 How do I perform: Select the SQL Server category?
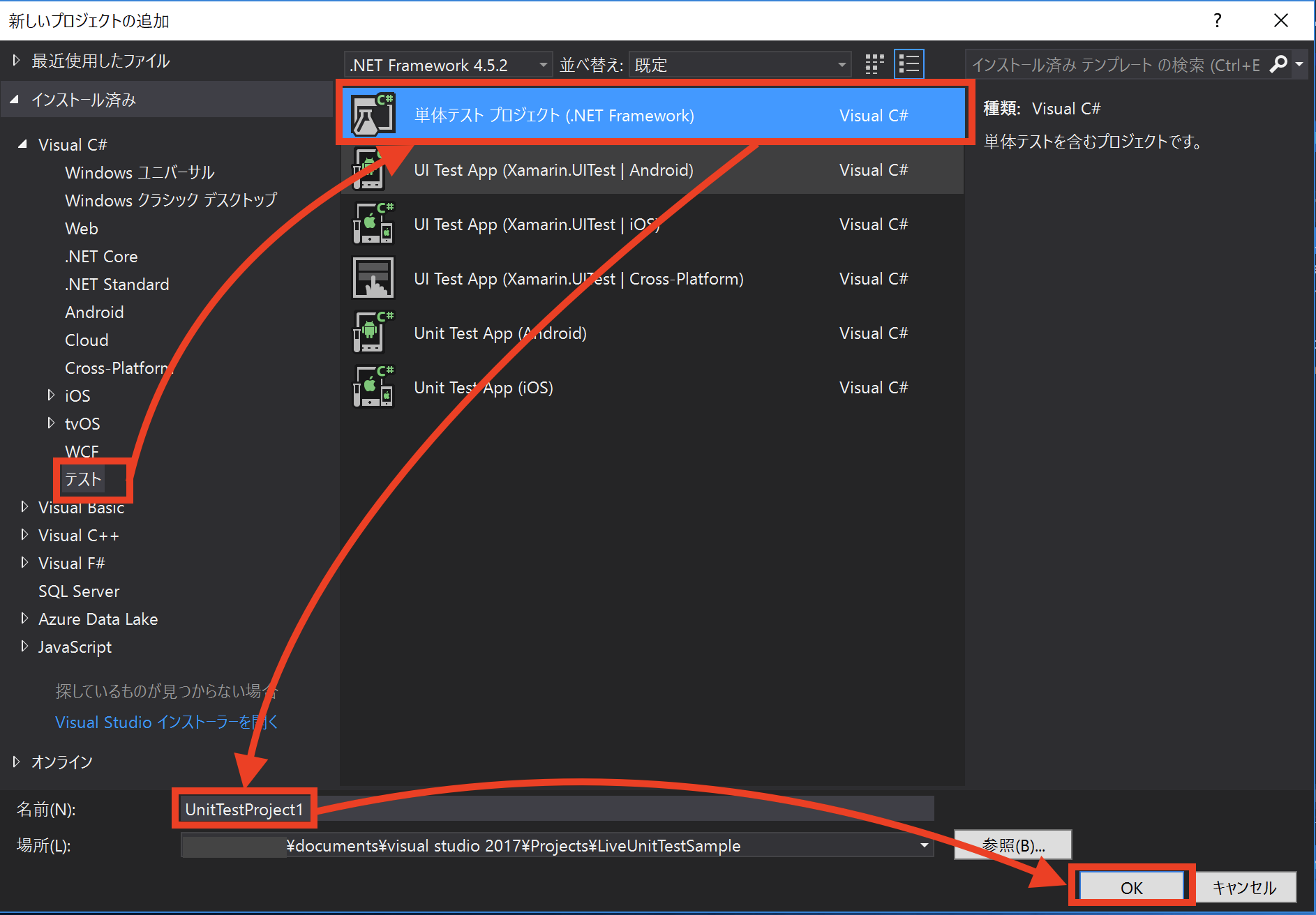79,591
